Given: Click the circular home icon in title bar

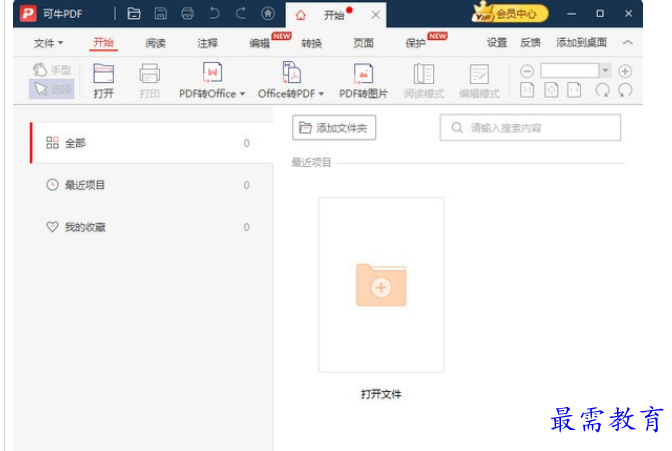Looking at the screenshot, I should [x=268, y=14].
